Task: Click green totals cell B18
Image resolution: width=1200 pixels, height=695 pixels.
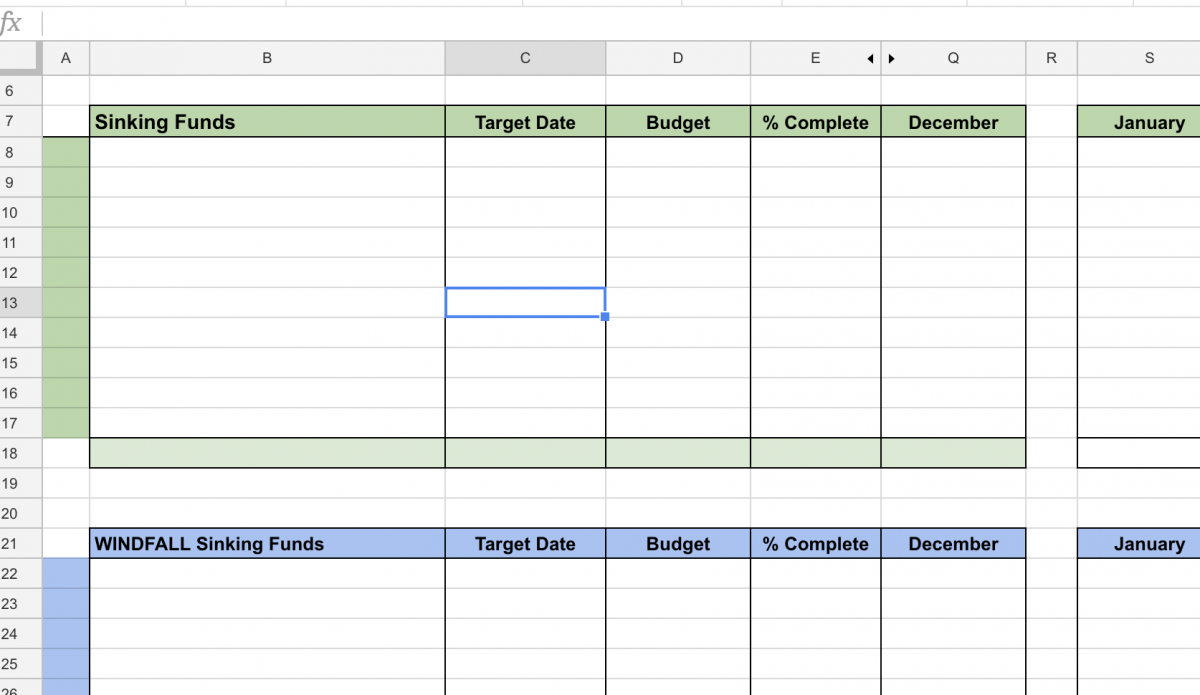Action: [267, 453]
